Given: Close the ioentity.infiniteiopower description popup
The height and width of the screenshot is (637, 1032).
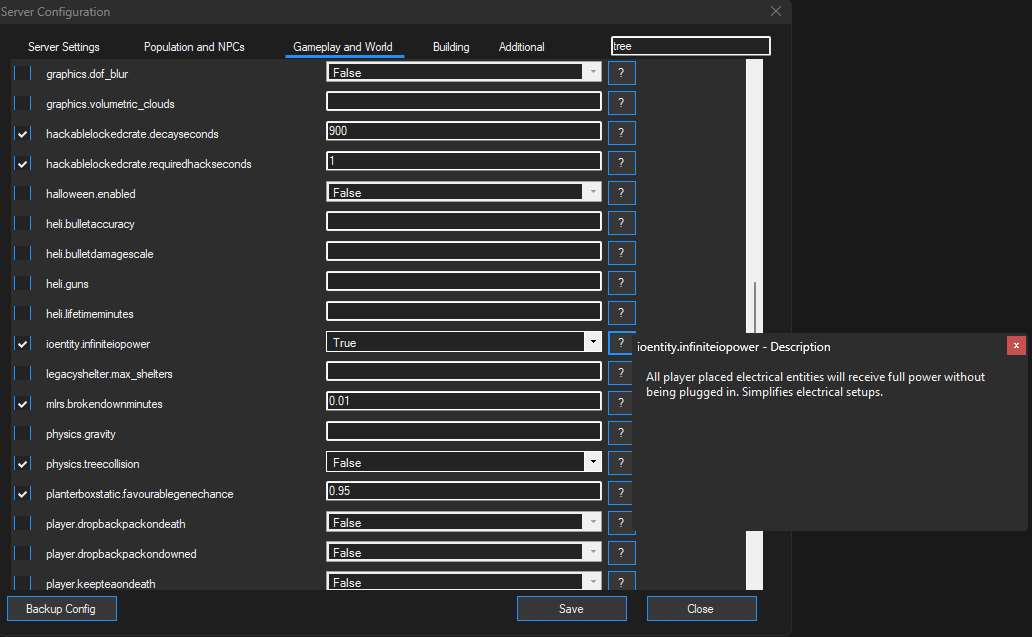Looking at the screenshot, I should point(1016,345).
